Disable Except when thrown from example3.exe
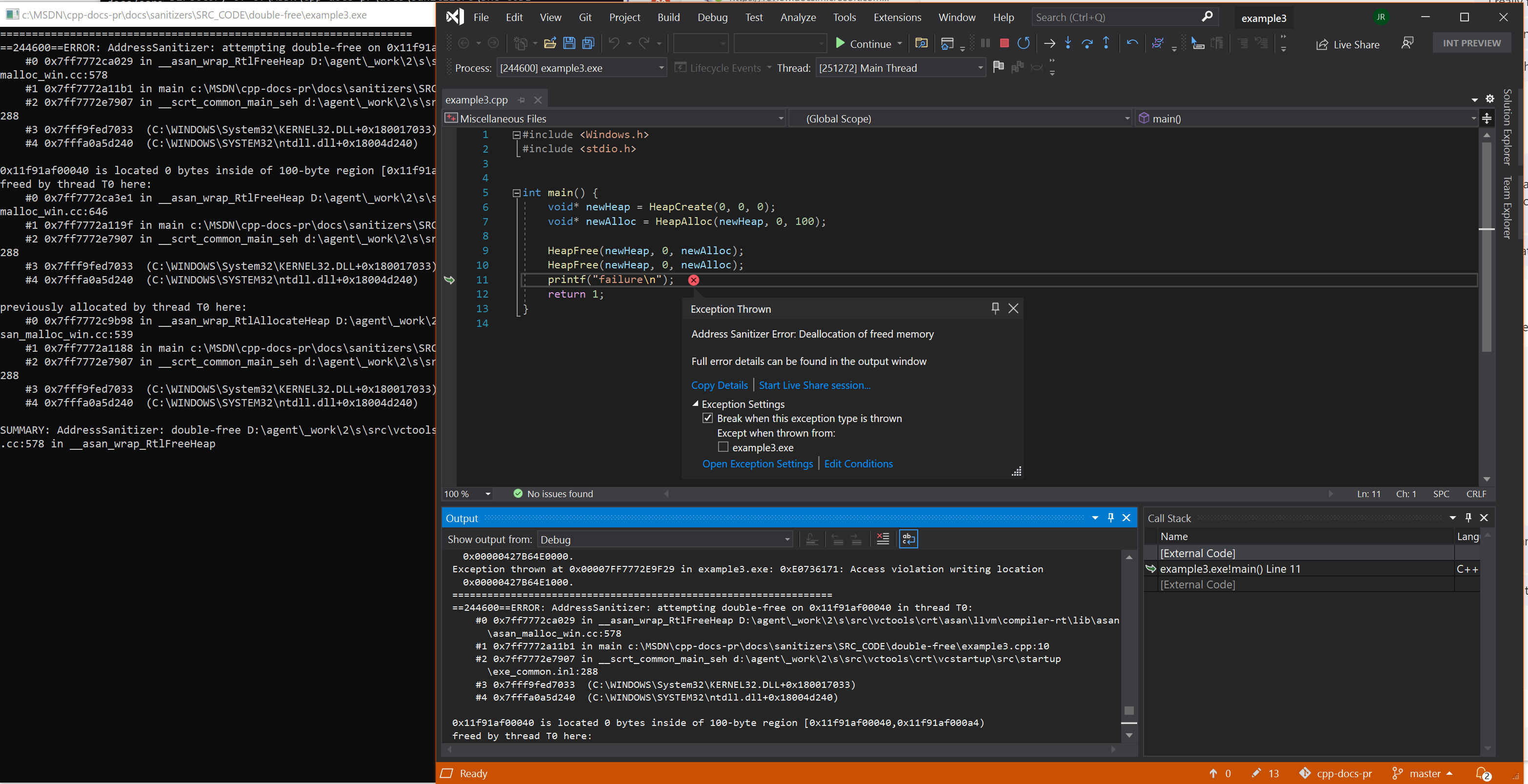 [x=723, y=447]
